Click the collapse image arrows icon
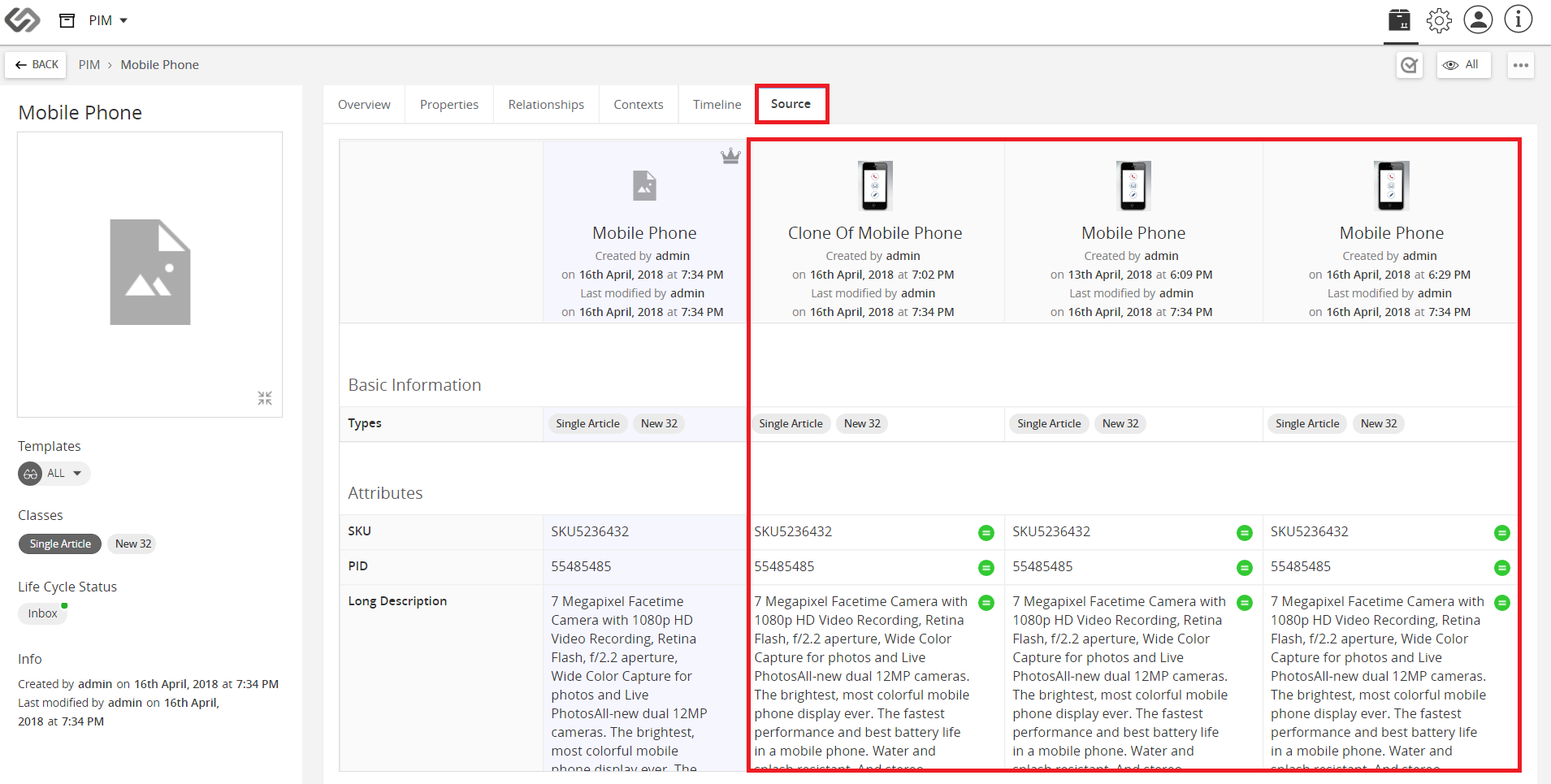Screen dimensions: 1551x784 (265, 398)
